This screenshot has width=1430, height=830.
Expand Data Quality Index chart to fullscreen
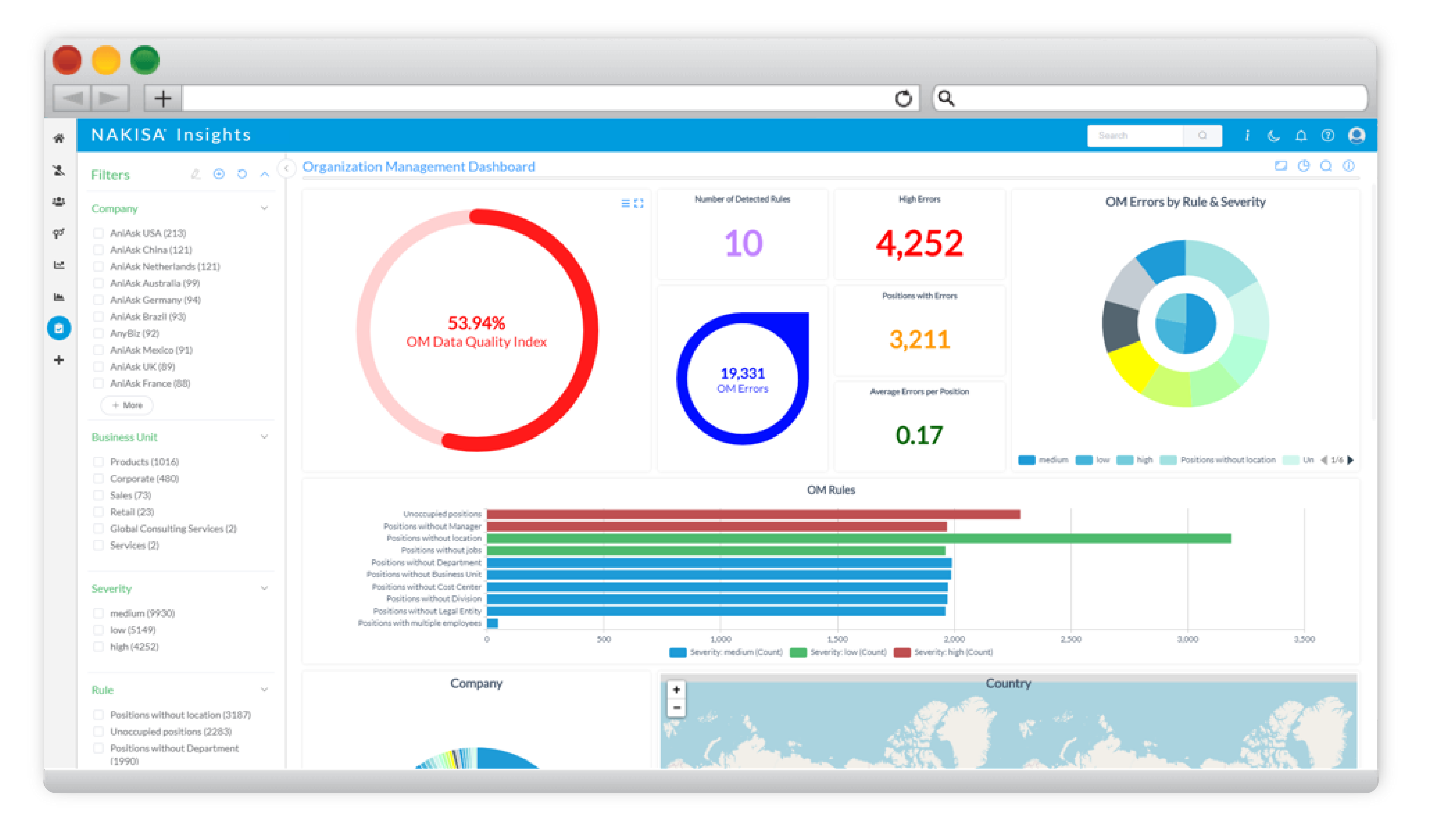[639, 203]
